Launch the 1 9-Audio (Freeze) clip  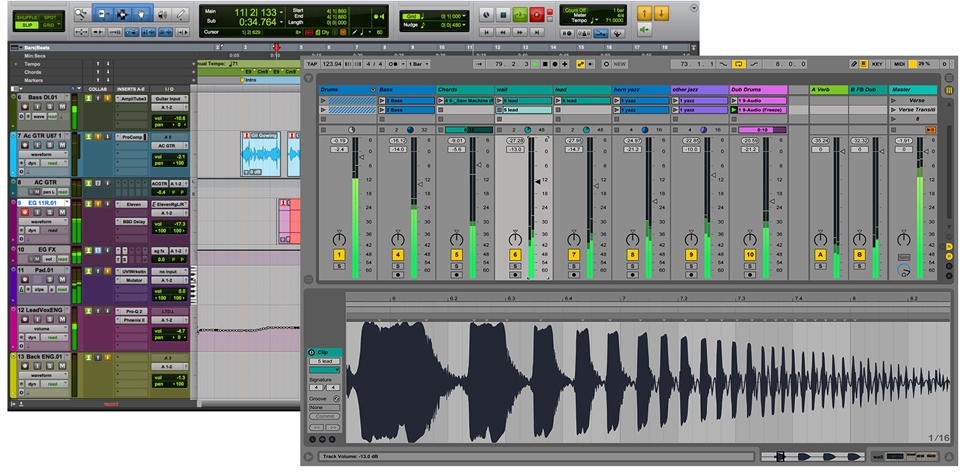coord(733,110)
